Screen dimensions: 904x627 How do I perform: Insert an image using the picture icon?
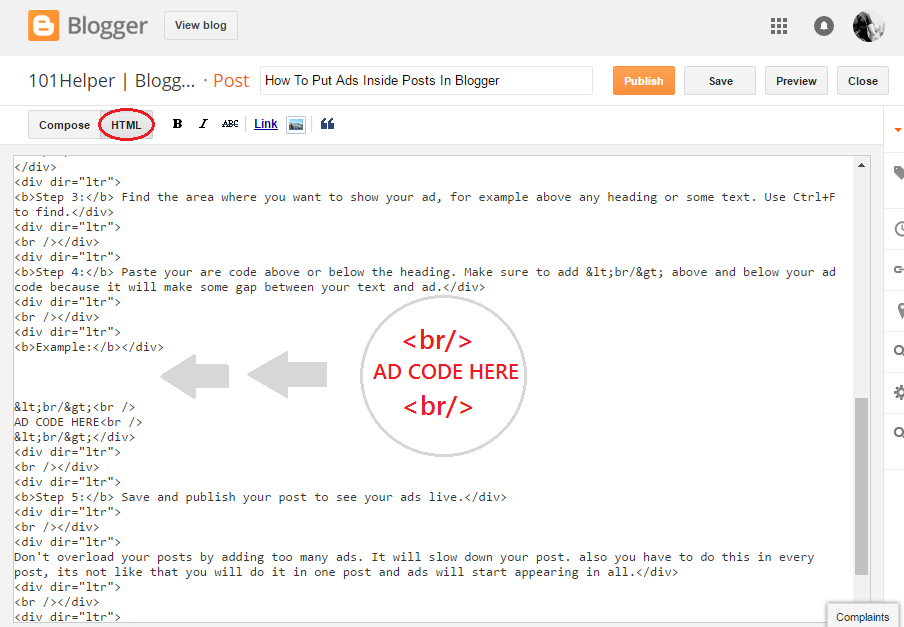296,124
